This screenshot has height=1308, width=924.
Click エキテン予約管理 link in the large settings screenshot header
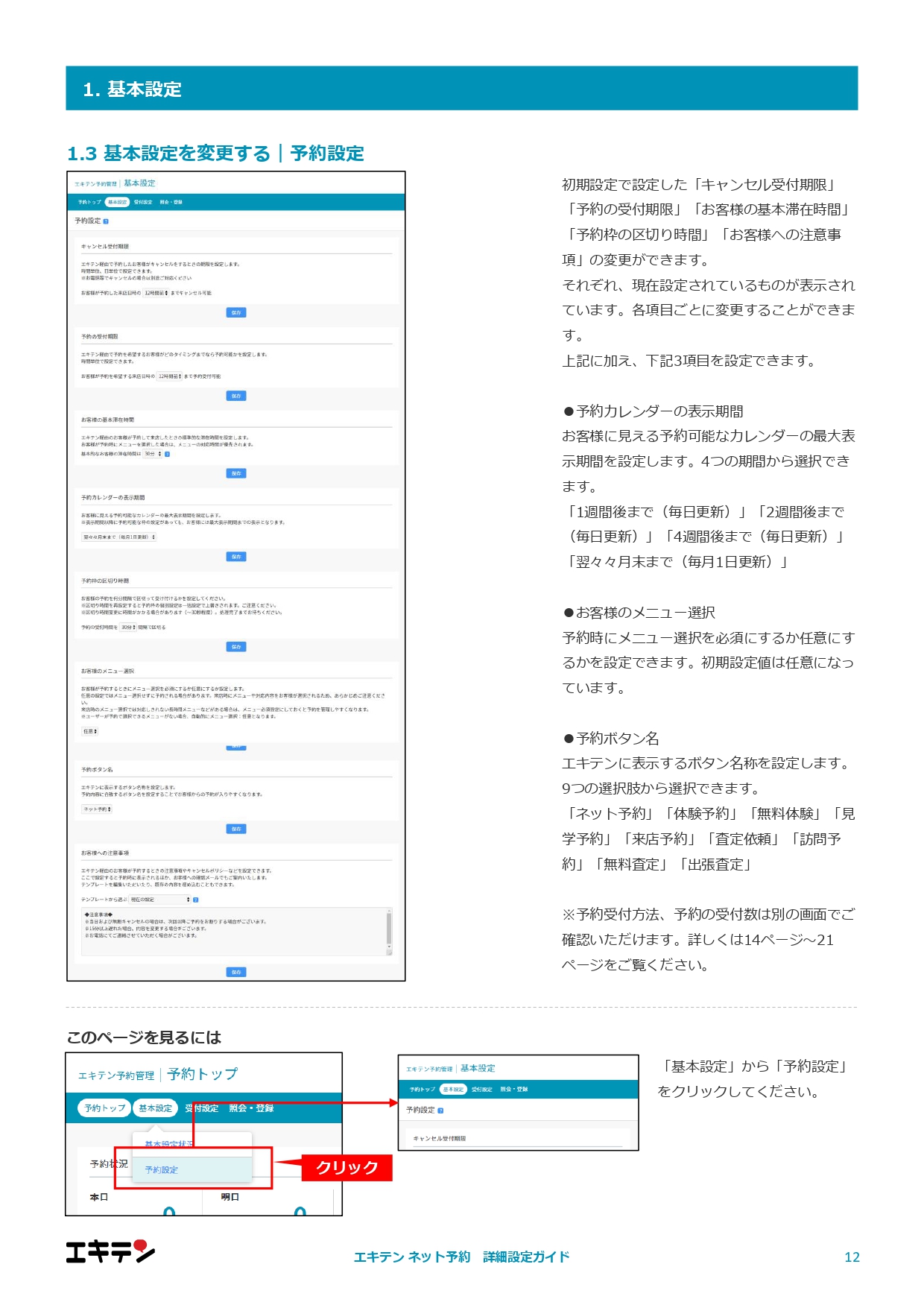tap(95, 184)
